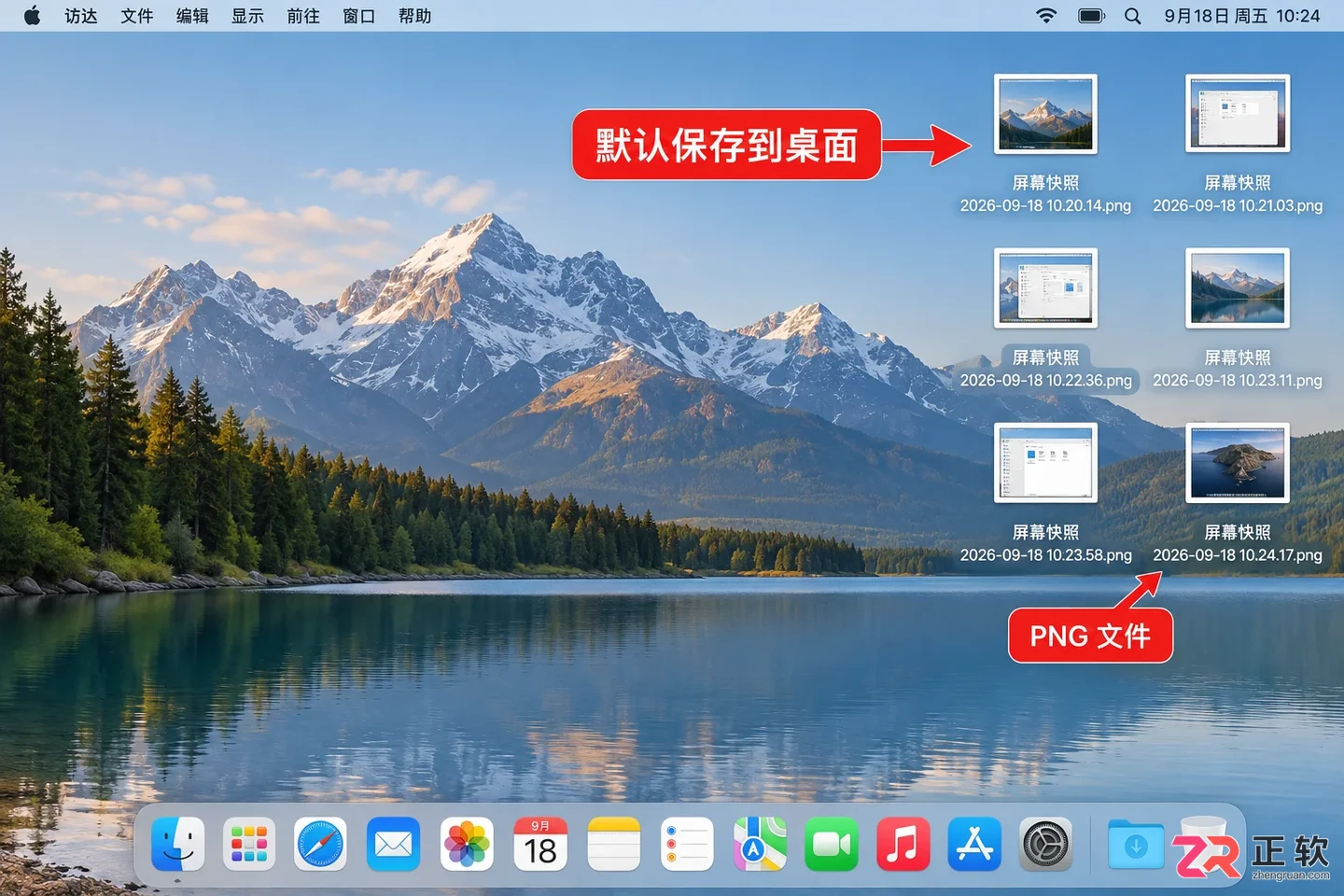The image size is (1344, 896).
Task: Open the 显示 menu
Action: point(247,16)
